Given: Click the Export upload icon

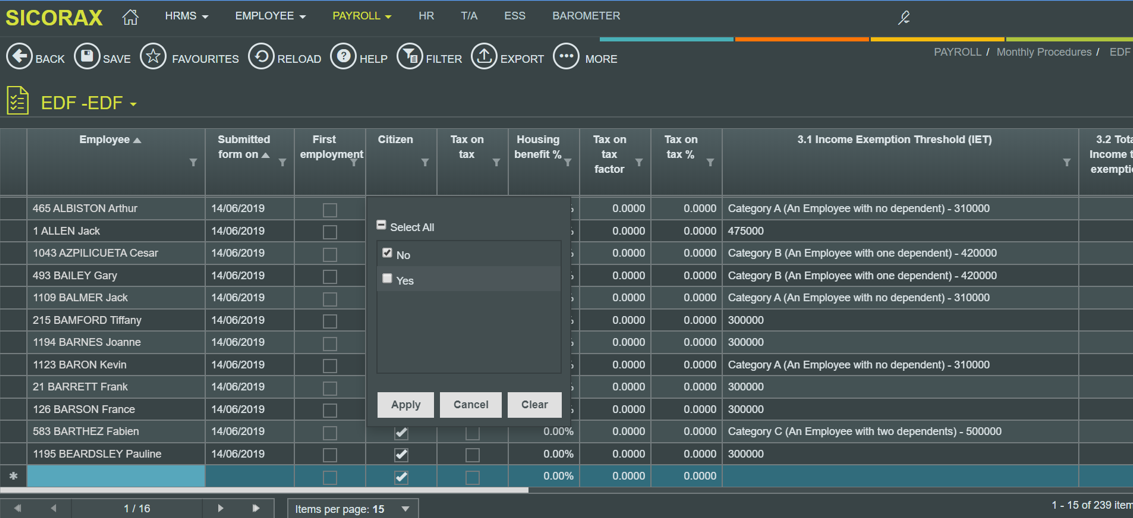Looking at the screenshot, I should pos(484,57).
